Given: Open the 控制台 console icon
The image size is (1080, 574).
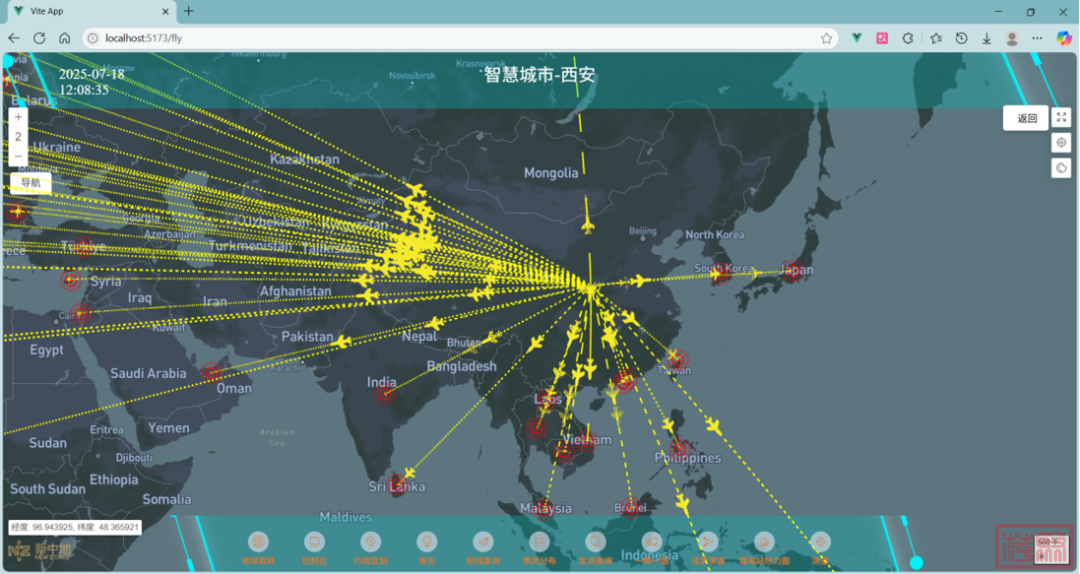Looking at the screenshot, I should pyautogui.click(x=314, y=541).
